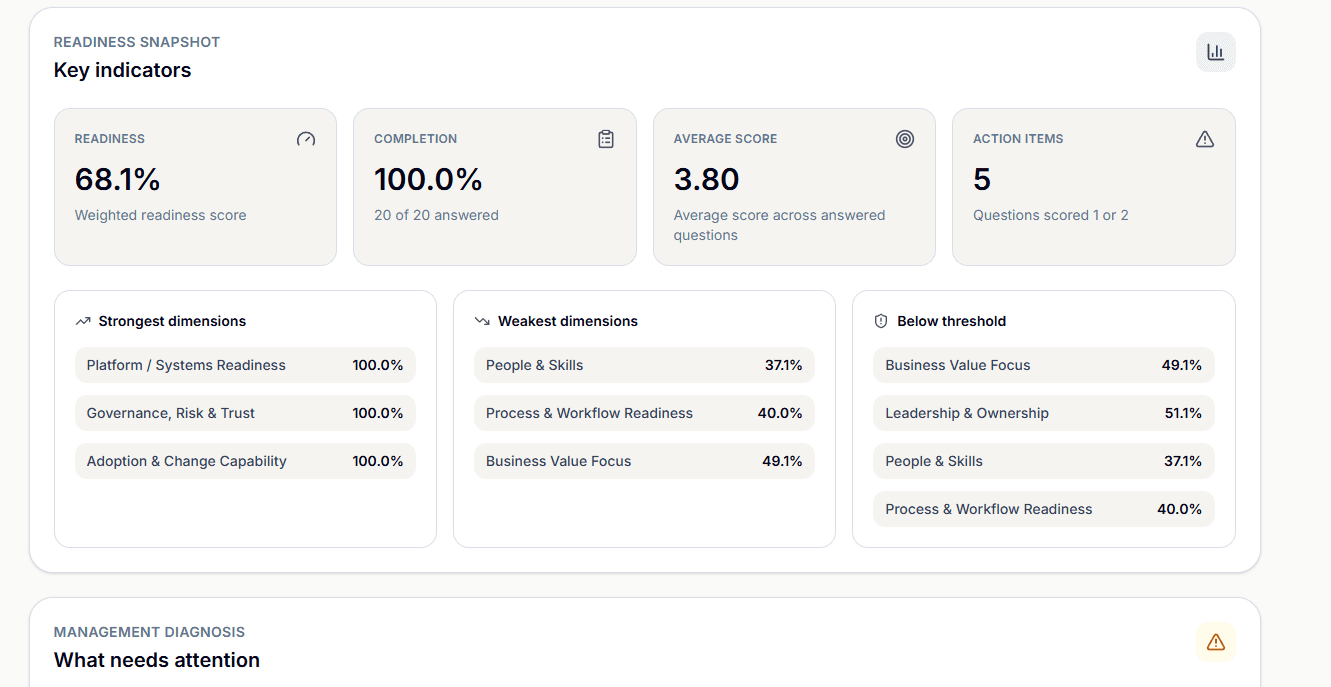Select the Platform / Systems Readiness row

(245, 365)
